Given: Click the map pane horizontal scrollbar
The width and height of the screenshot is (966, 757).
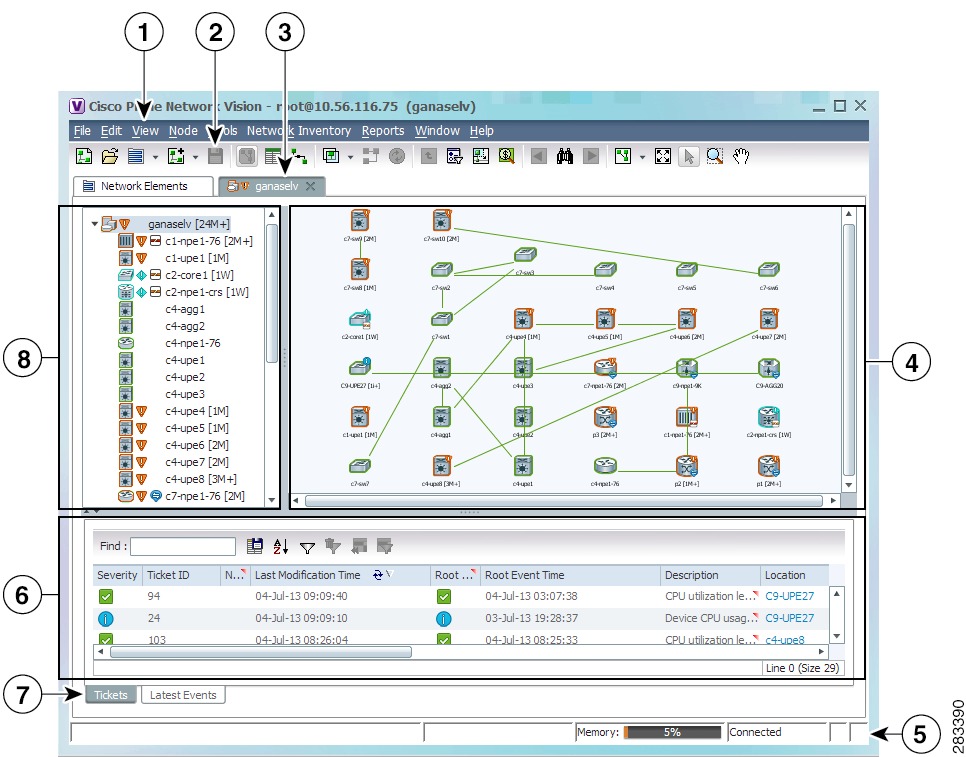Looking at the screenshot, I should pos(564,500).
